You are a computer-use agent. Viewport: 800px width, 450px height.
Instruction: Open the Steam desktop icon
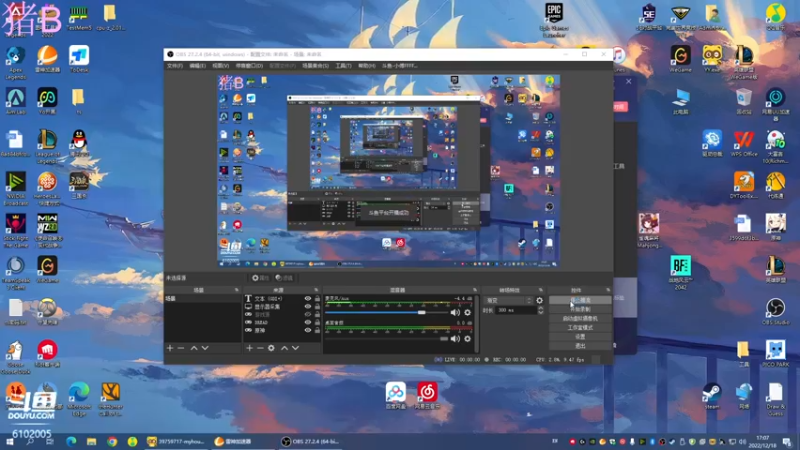tap(712, 396)
